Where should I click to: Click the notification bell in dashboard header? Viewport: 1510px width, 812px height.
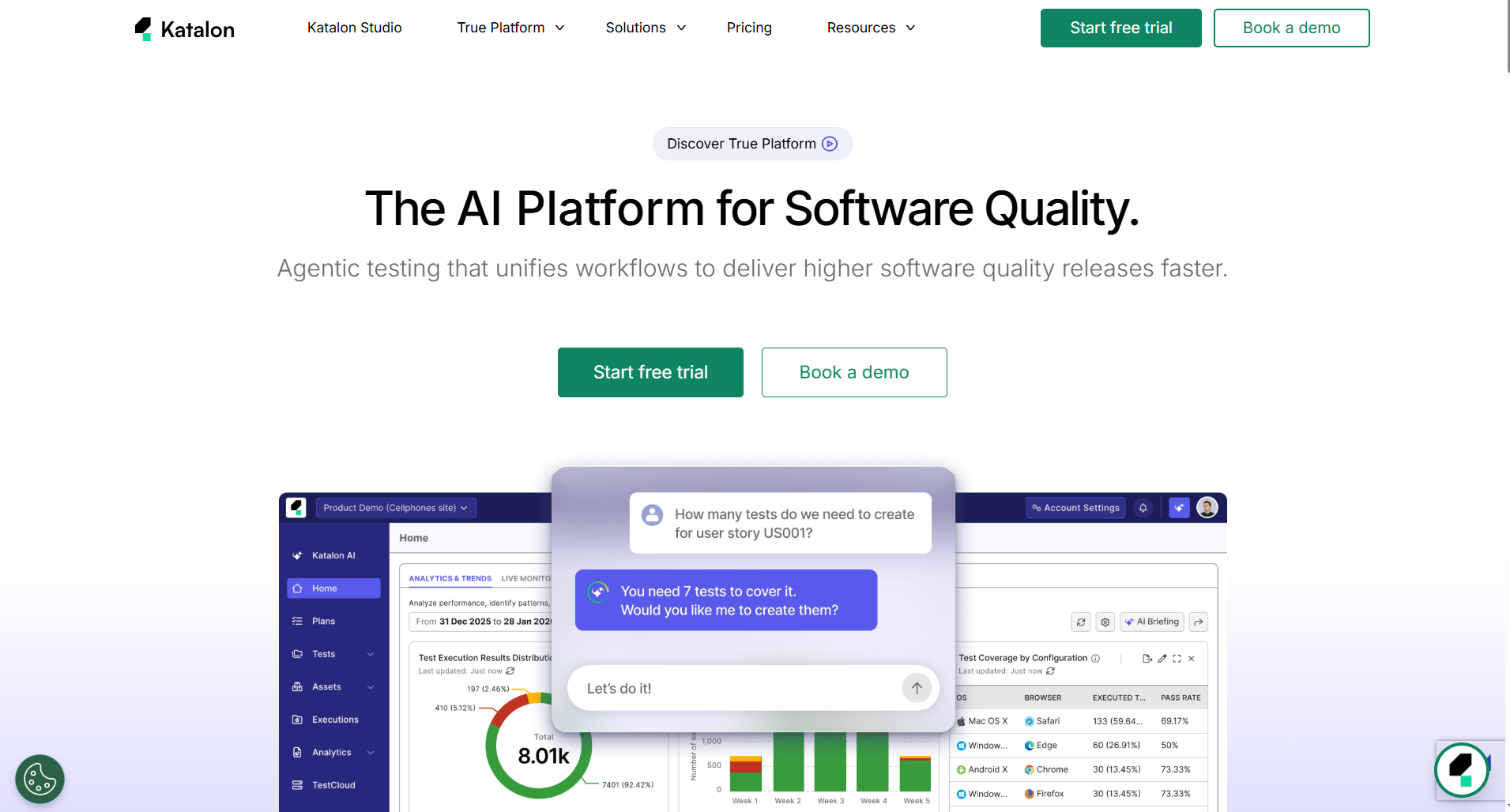(1143, 508)
